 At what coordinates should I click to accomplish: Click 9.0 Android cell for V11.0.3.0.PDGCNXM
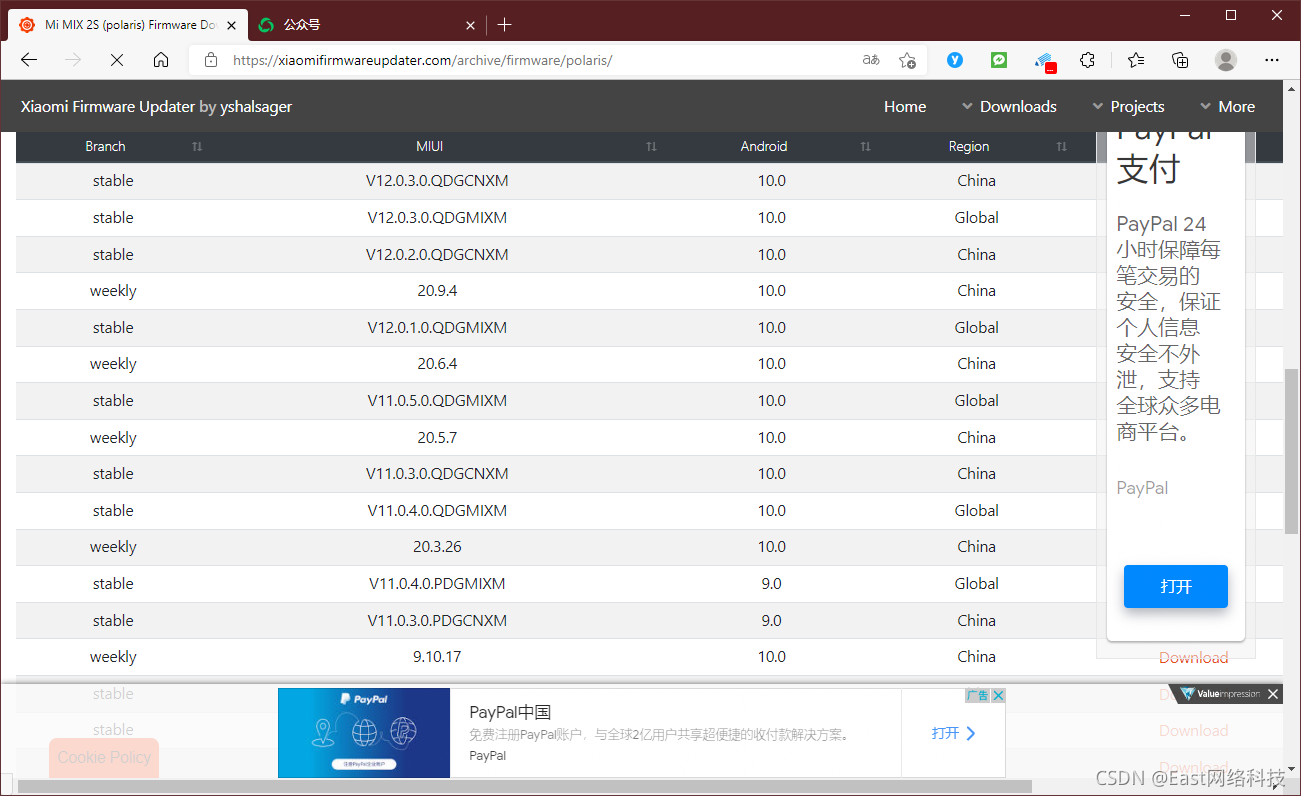click(771, 620)
